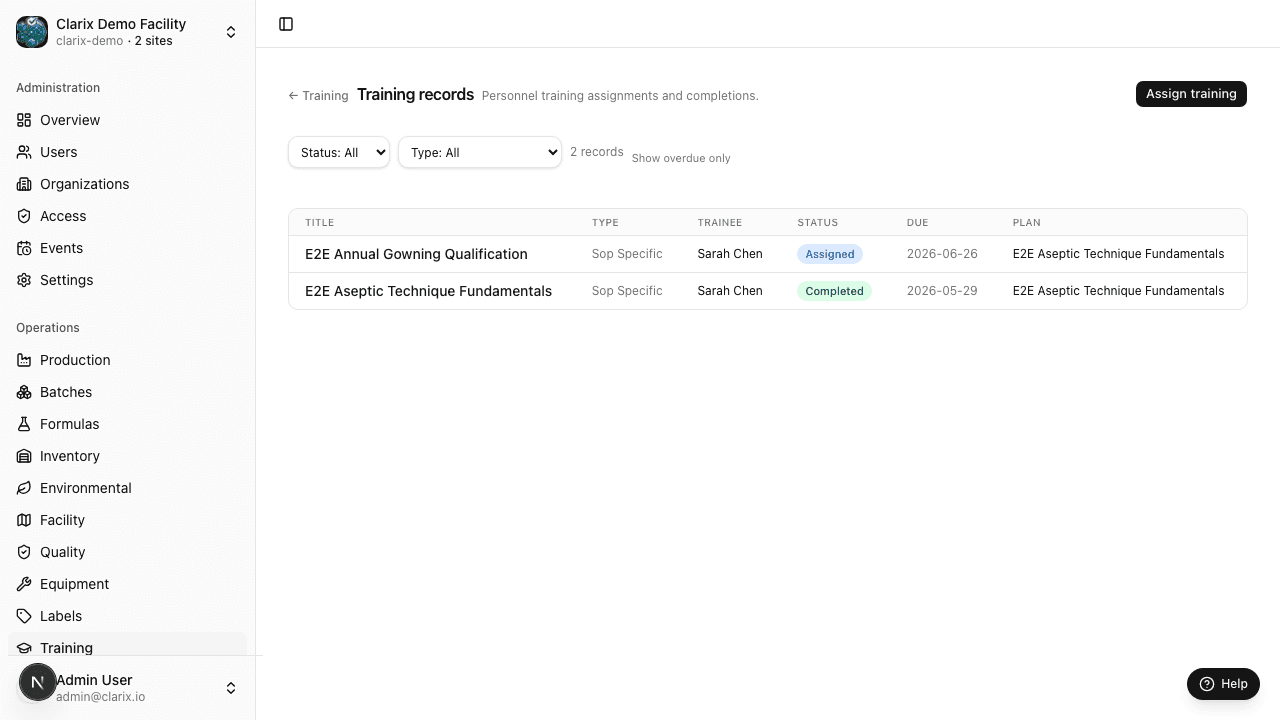Click due date 2026-05-29
Screen dimensions: 1280x720
point(942,291)
